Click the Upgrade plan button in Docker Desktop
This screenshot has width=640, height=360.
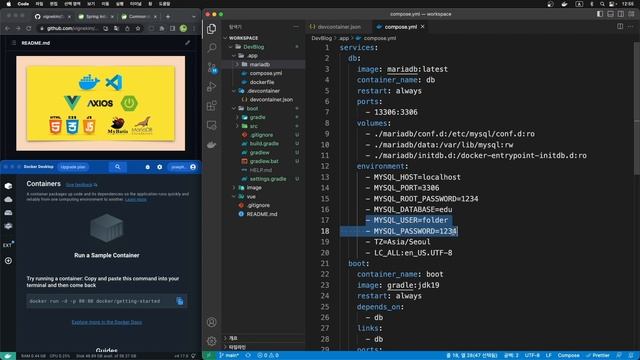(73, 167)
